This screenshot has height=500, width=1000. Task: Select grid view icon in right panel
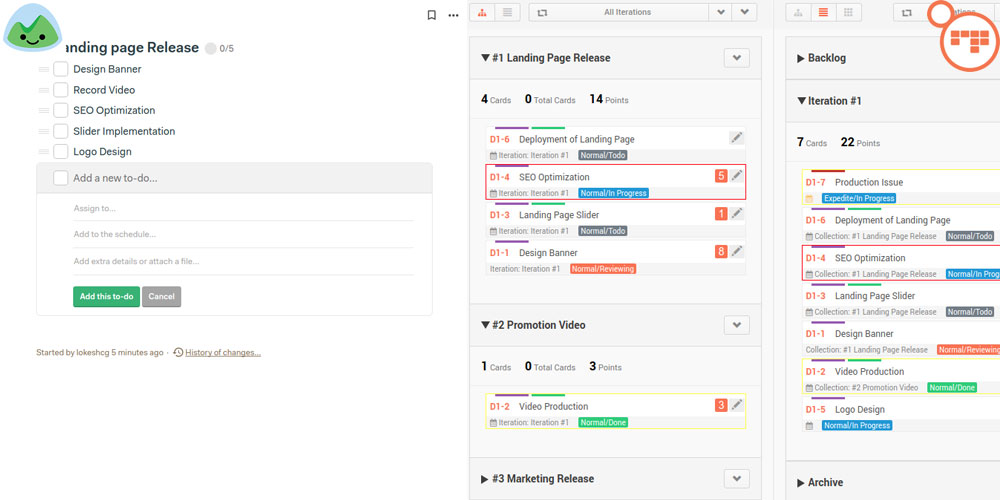pyautogui.click(x=848, y=13)
